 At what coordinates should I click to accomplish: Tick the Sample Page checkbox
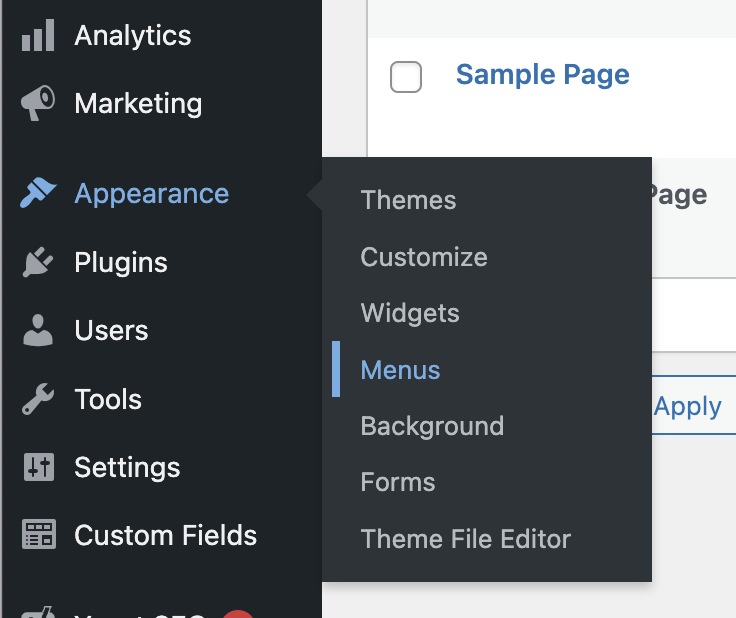(x=406, y=77)
